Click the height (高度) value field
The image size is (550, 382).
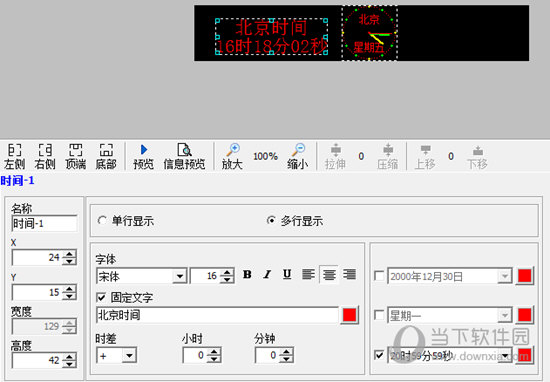point(37,360)
